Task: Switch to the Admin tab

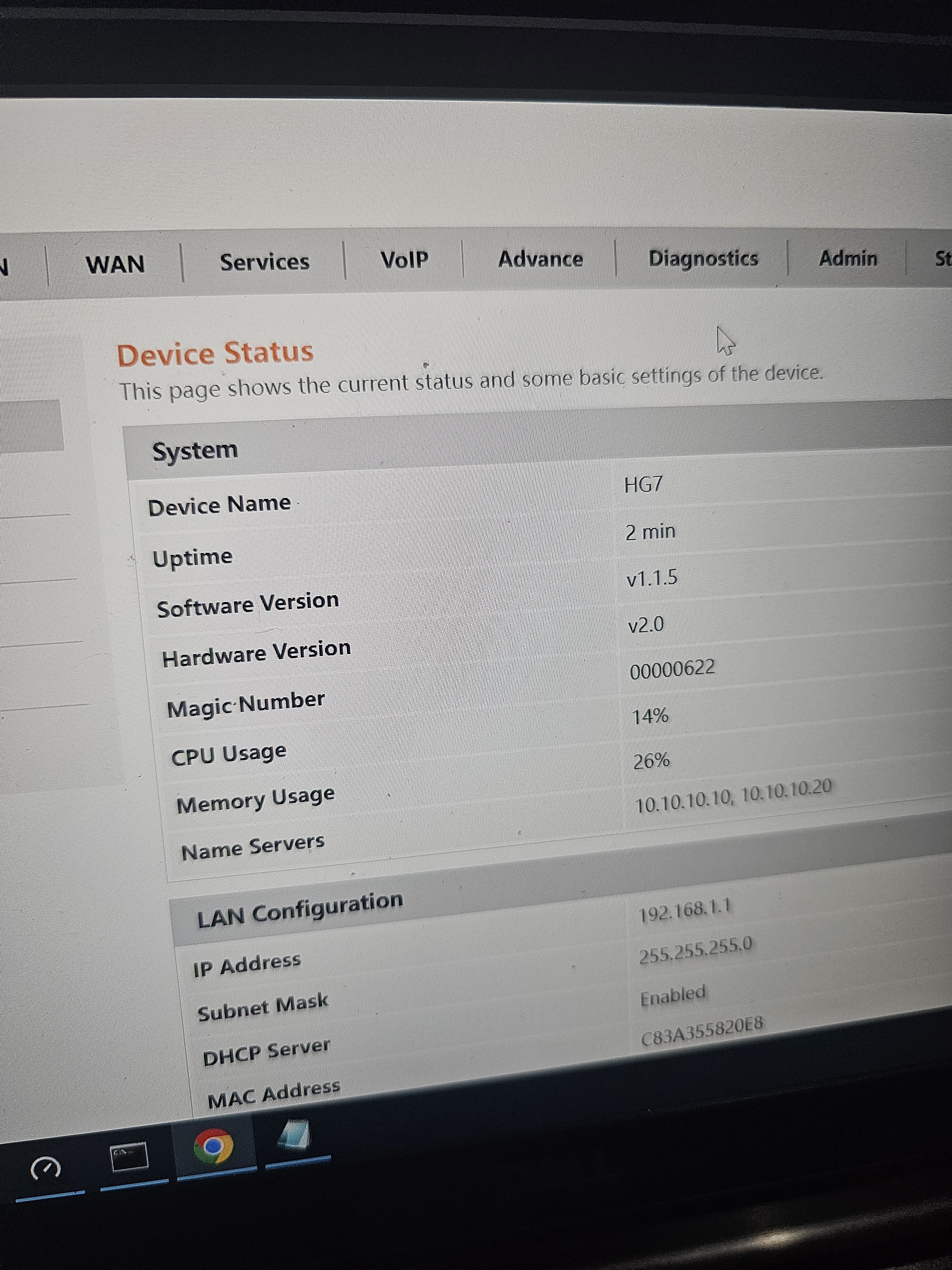Action: 848,258
